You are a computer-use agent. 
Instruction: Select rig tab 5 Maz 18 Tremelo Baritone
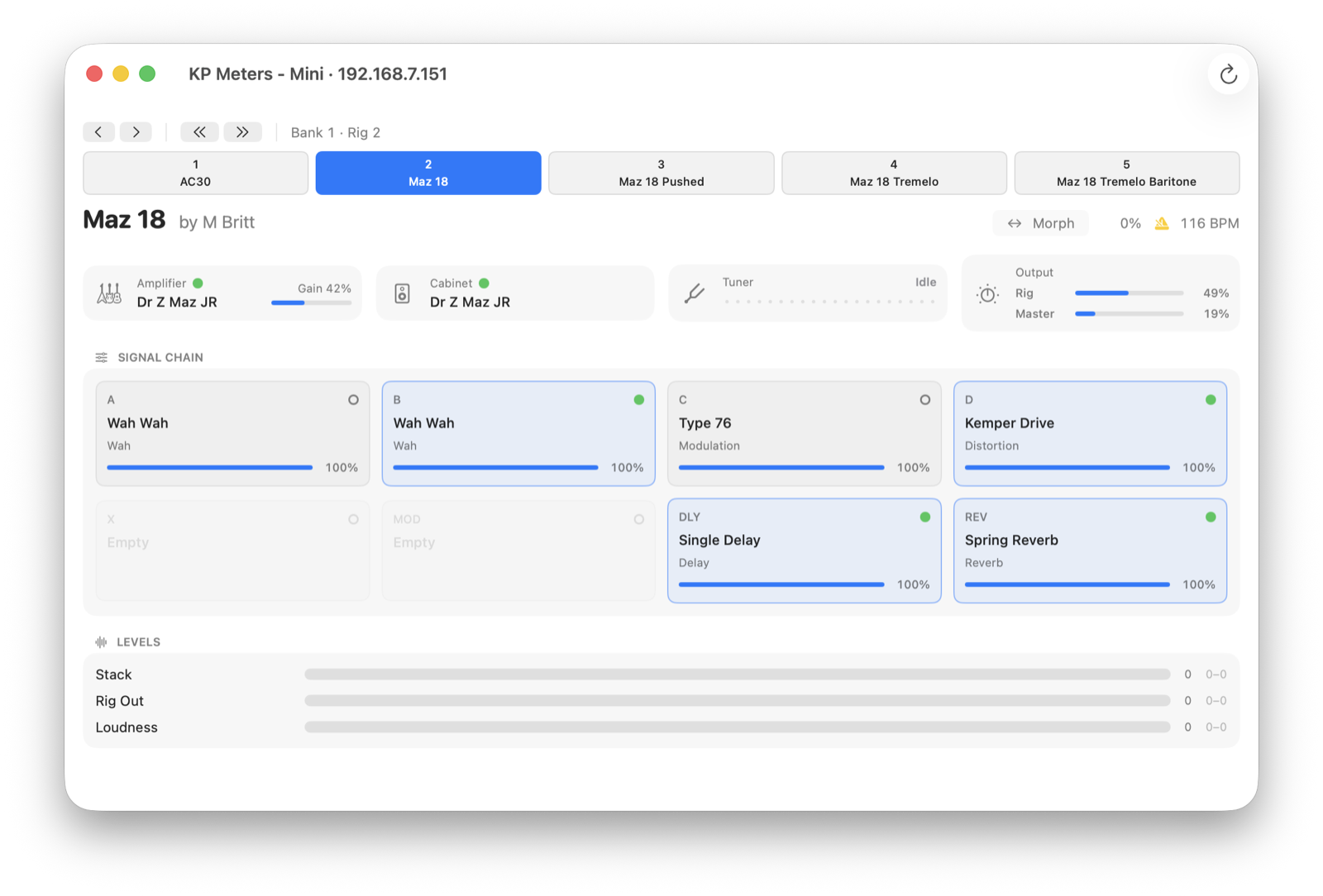click(x=1126, y=173)
